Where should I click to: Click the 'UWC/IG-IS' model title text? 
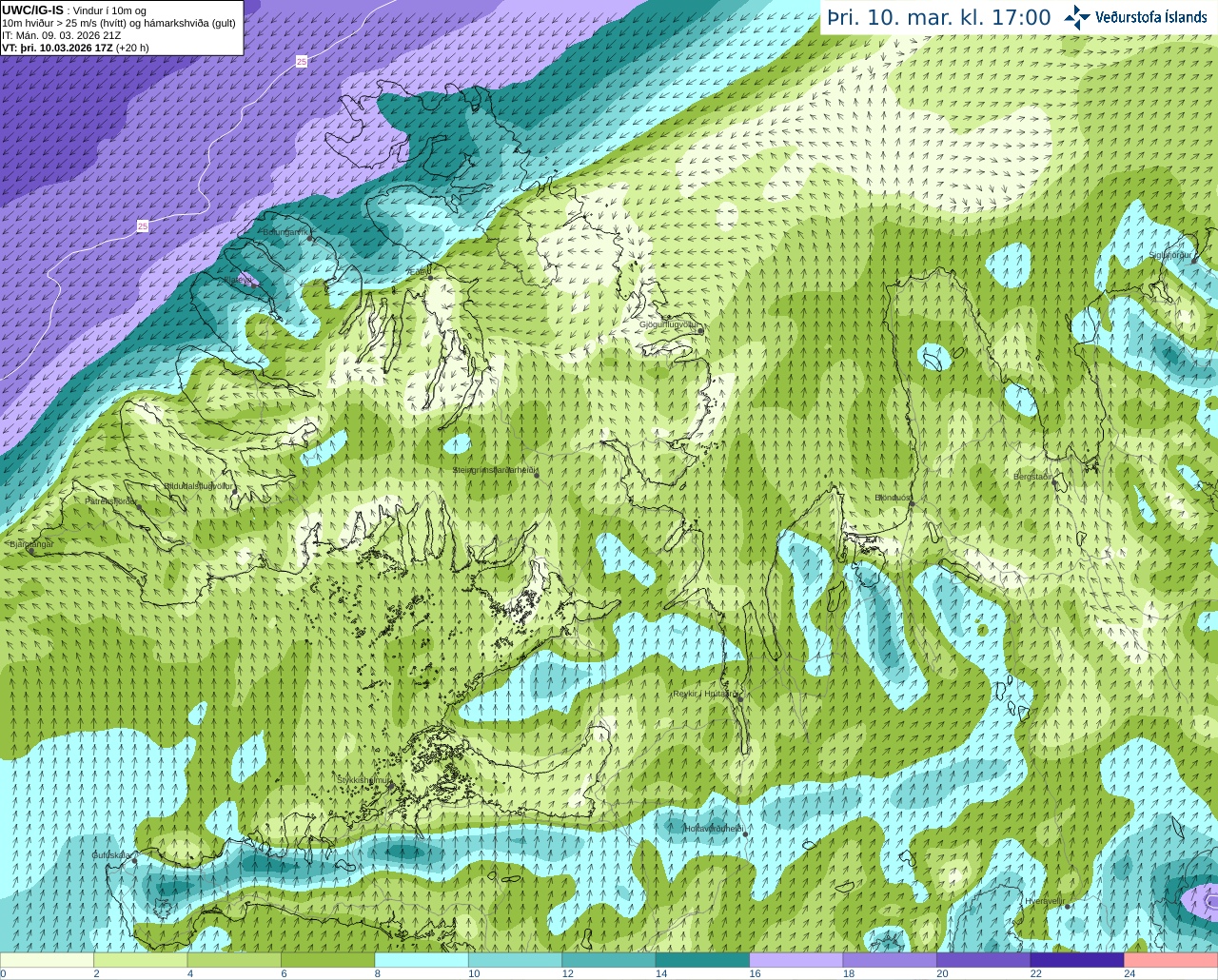32,10
